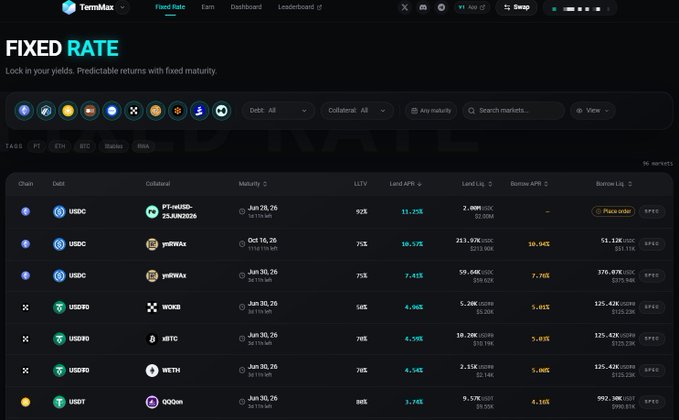The height and width of the screenshot is (420, 679).
Task: Select the Stables tag filter
Action: [x=113, y=146]
